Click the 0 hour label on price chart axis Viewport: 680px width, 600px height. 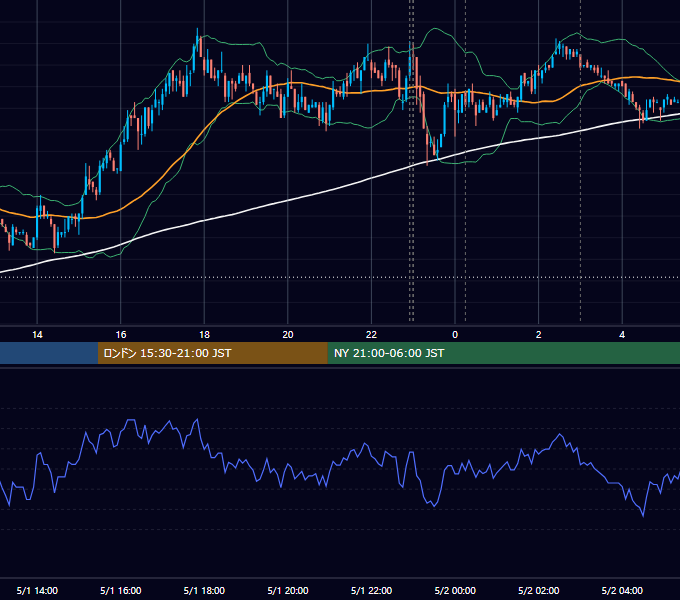point(455,335)
